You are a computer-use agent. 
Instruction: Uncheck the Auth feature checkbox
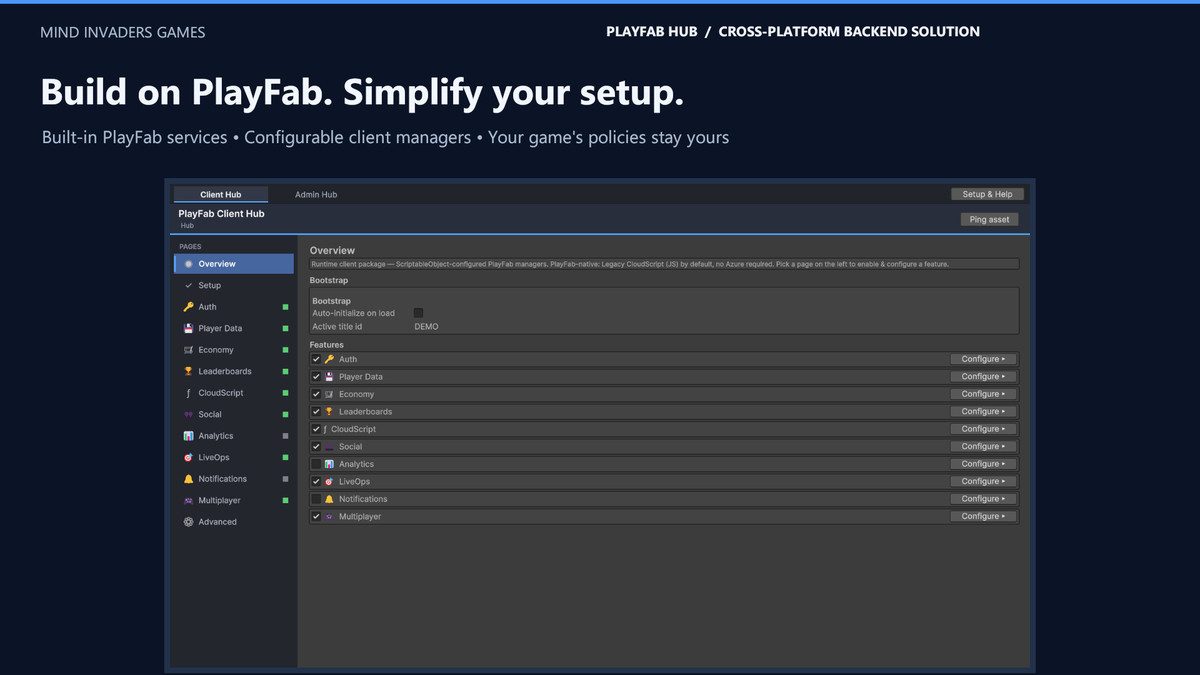[x=316, y=359]
